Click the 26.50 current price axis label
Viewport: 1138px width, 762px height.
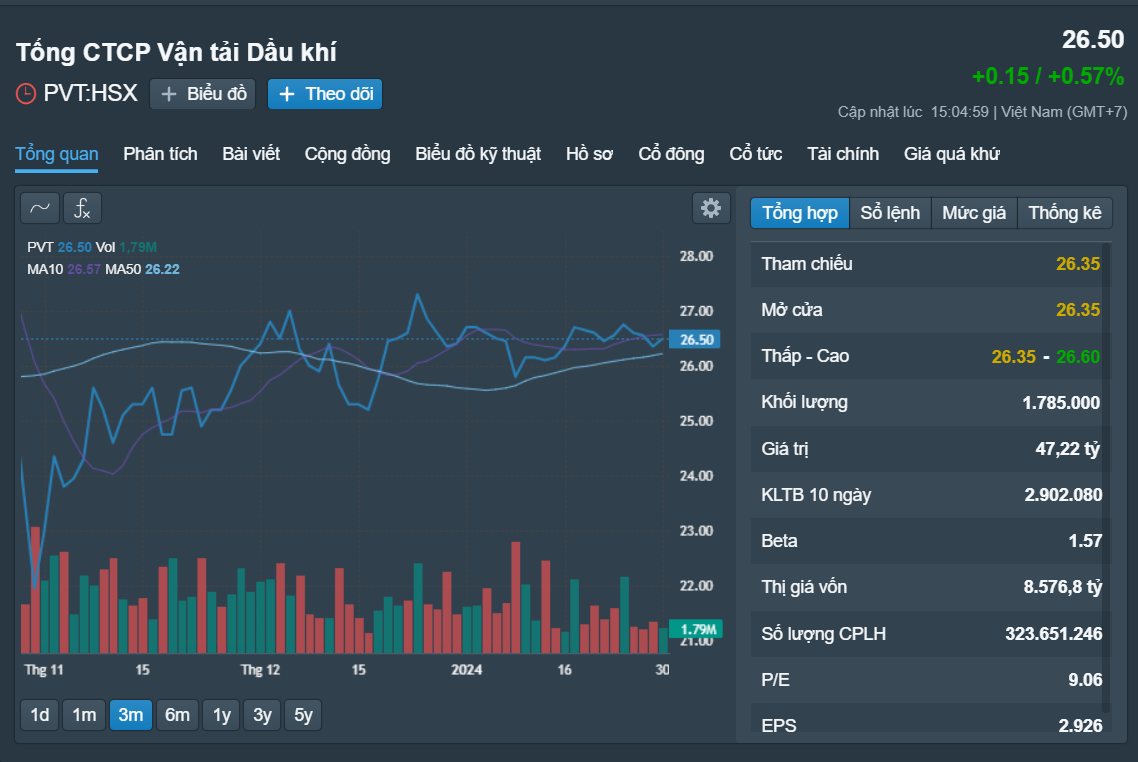[x=695, y=340]
